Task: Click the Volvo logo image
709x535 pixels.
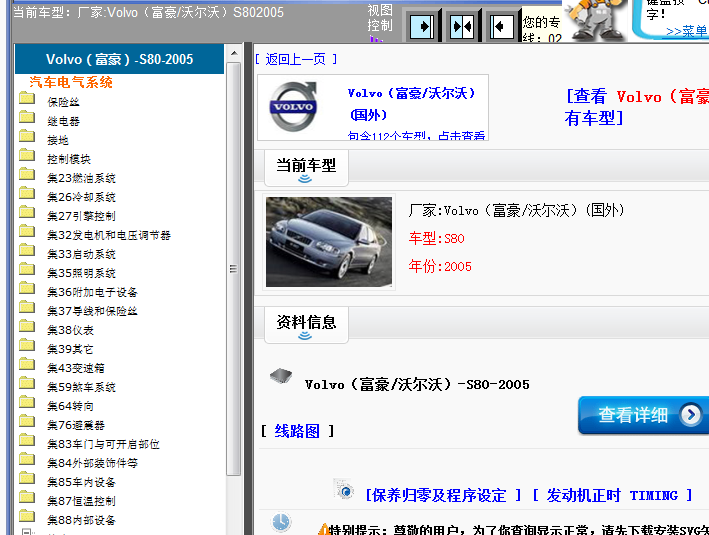Action: 293,106
